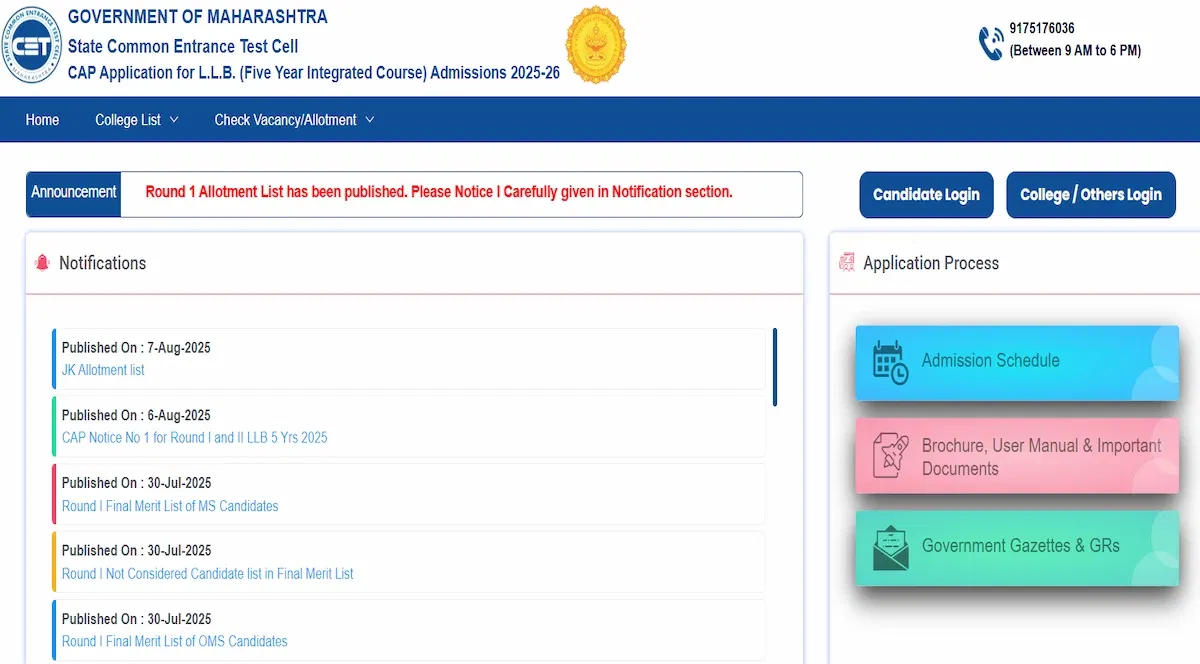Open Government Gazettes & GRs card
The height and width of the screenshot is (664, 1200).
pos(1017,548)
